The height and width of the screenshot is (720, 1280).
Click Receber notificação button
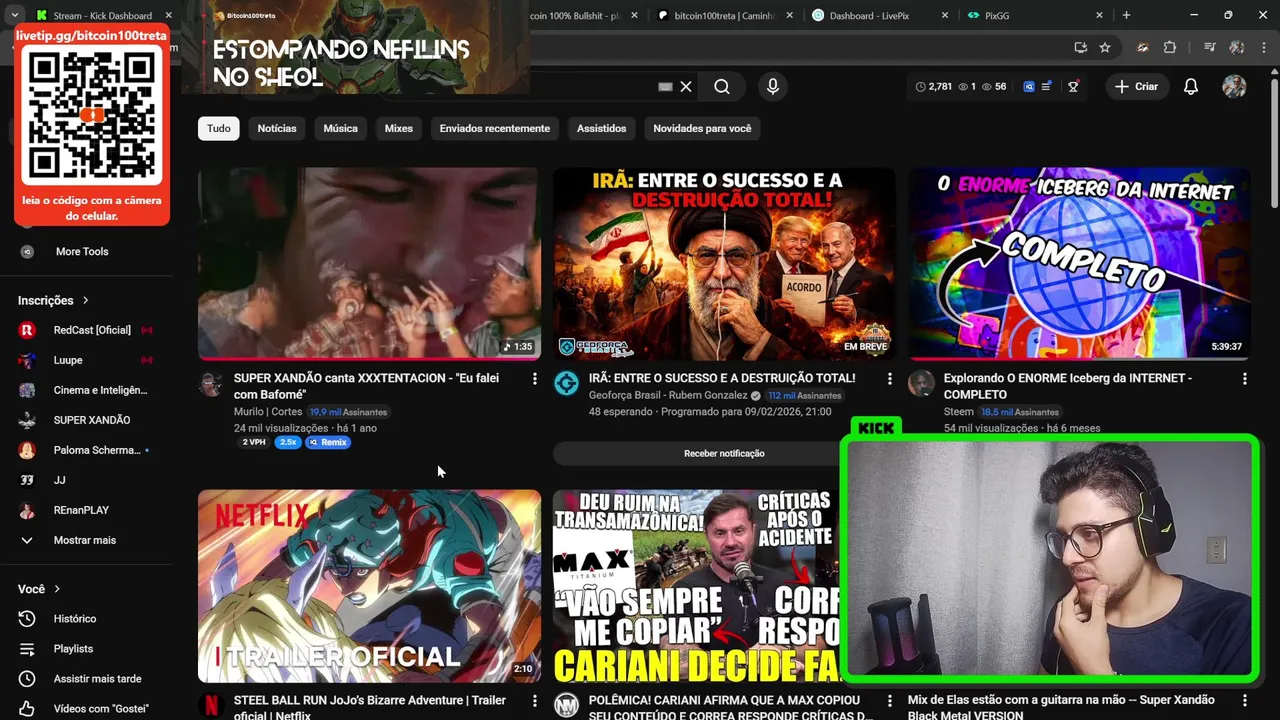[x=724, y=453]
